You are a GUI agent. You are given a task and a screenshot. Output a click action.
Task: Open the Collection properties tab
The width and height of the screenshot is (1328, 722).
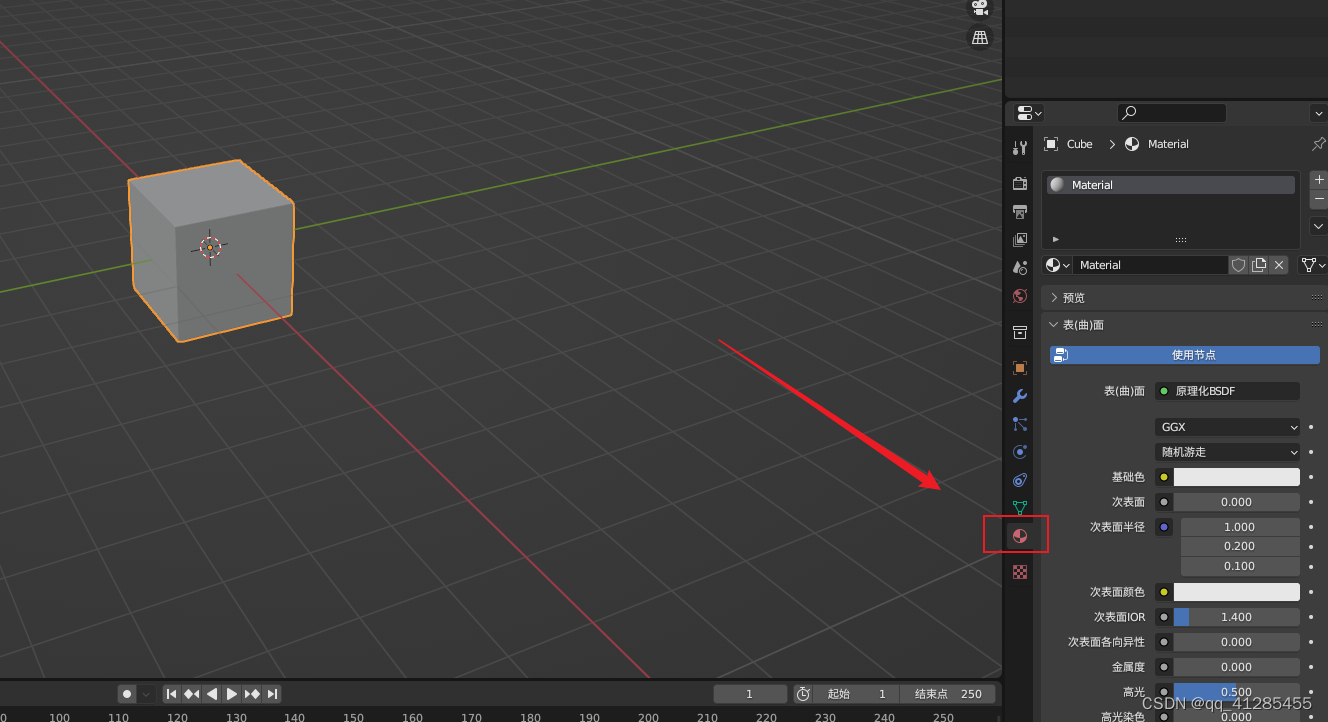click(x=1020, y=332)
